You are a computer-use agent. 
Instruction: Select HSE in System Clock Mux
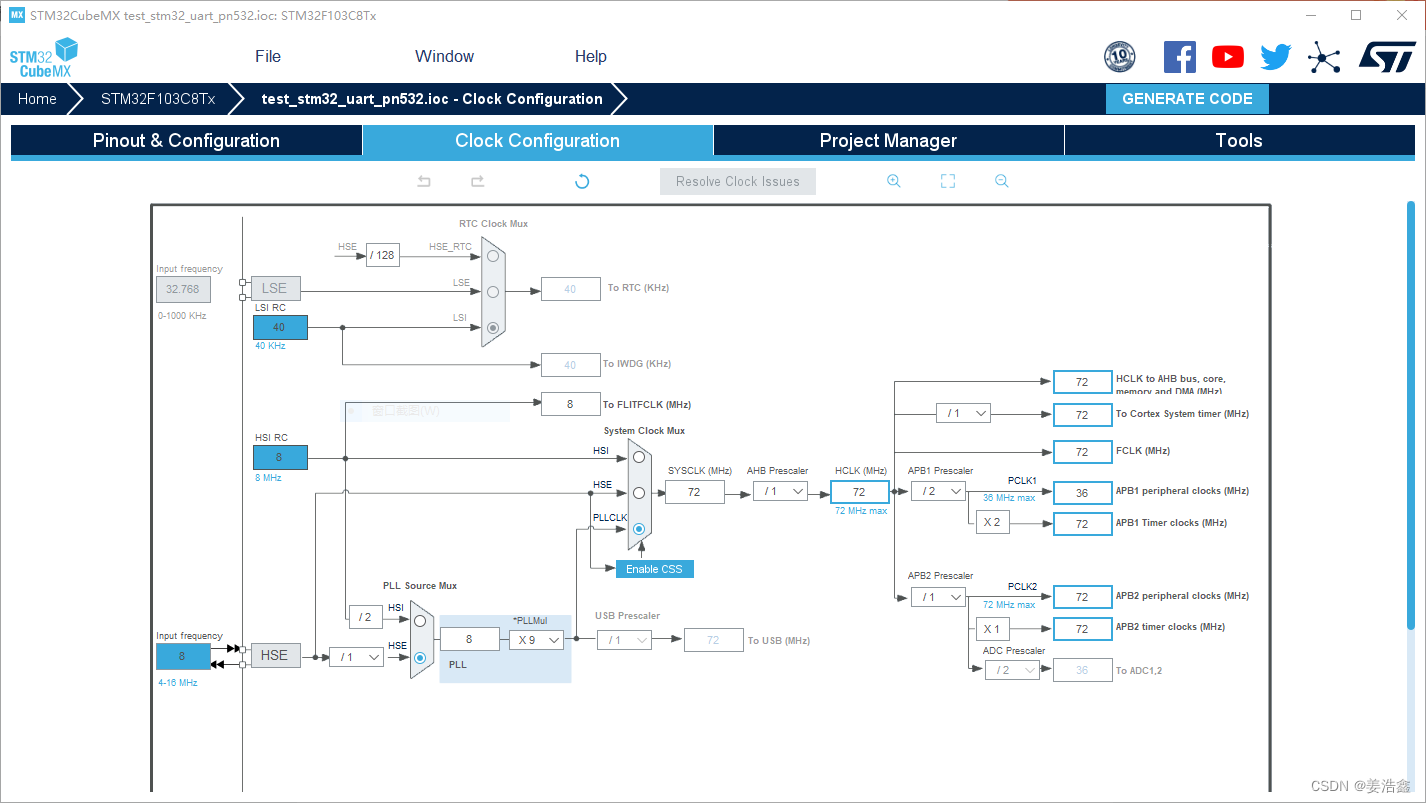pyautogui.click(x=639, y=492)
